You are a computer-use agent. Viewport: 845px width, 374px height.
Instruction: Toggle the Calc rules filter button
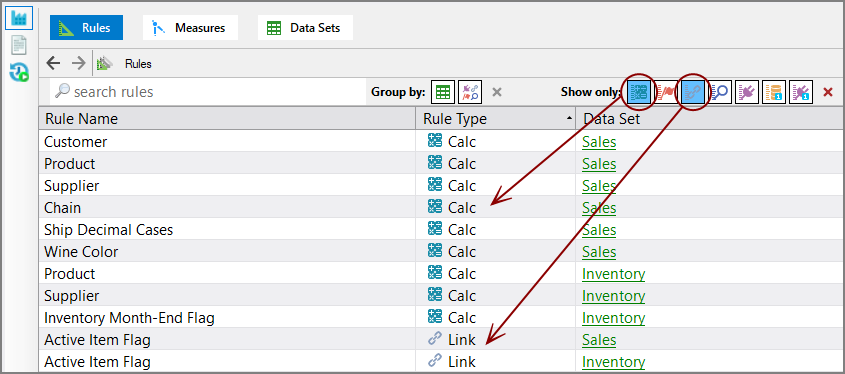(x=639, y=92)
